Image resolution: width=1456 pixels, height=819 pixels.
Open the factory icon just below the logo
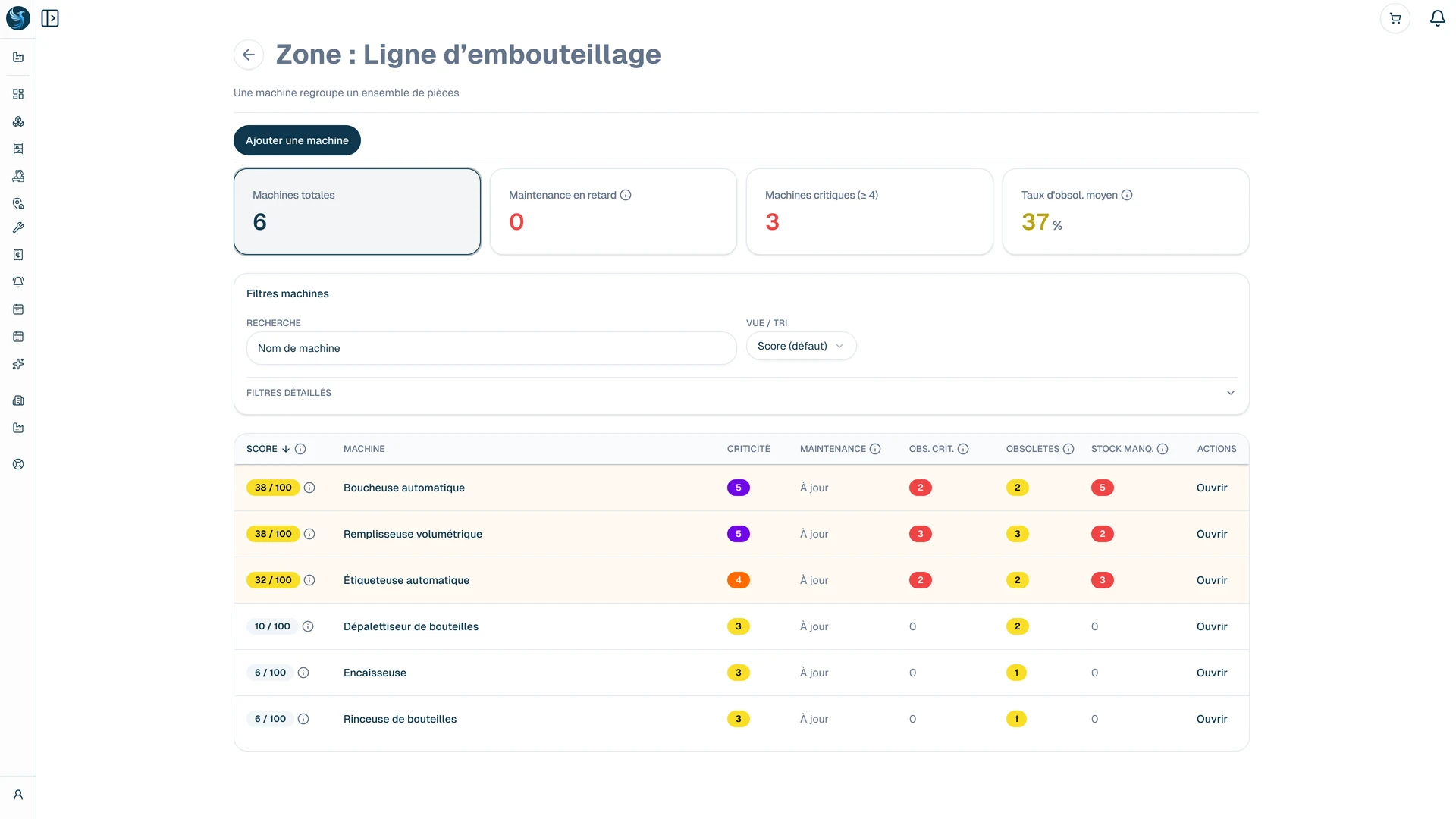click(x=18, y=57)
